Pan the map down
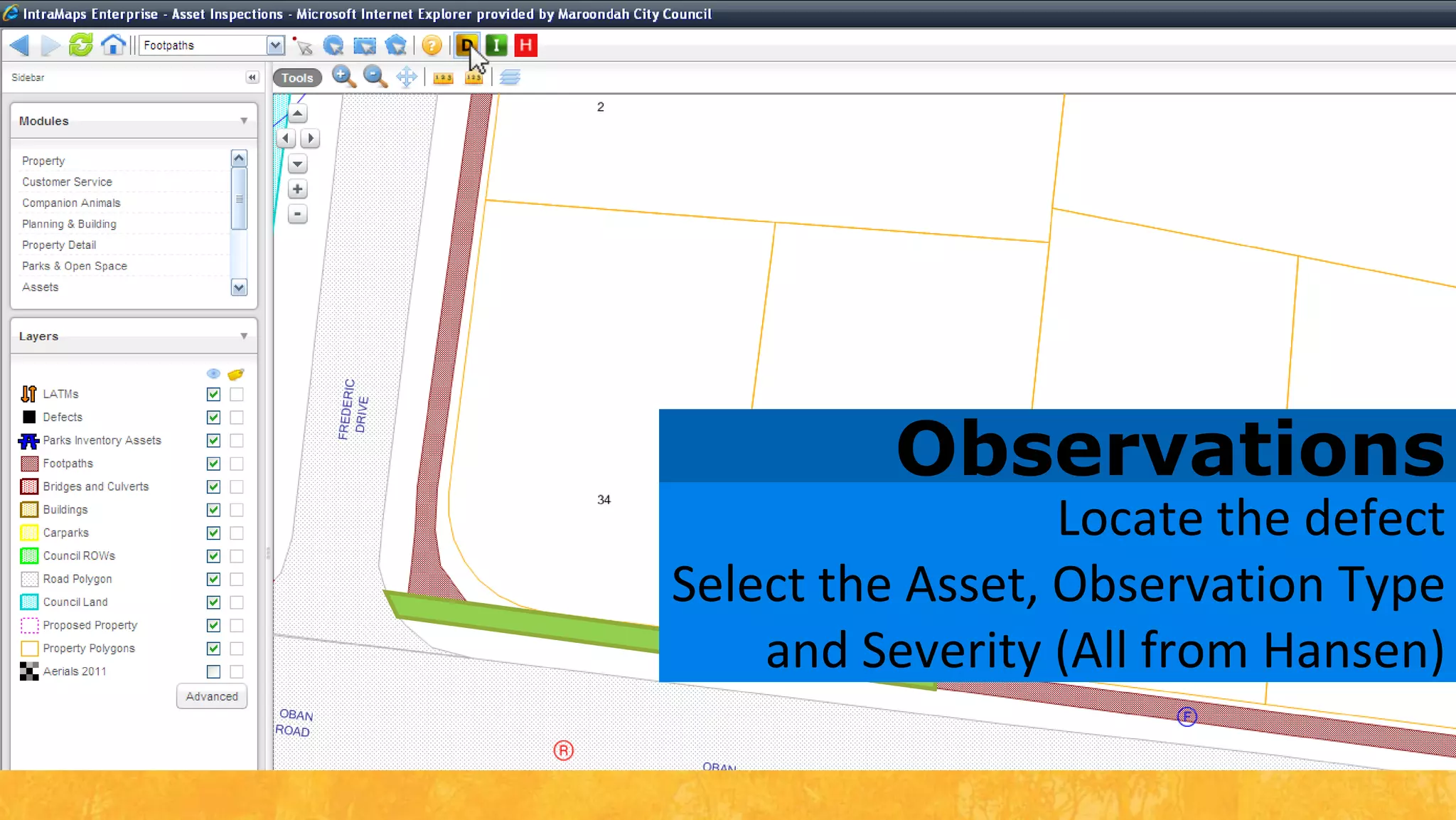The image size is (1456, 820). (298, 164)
